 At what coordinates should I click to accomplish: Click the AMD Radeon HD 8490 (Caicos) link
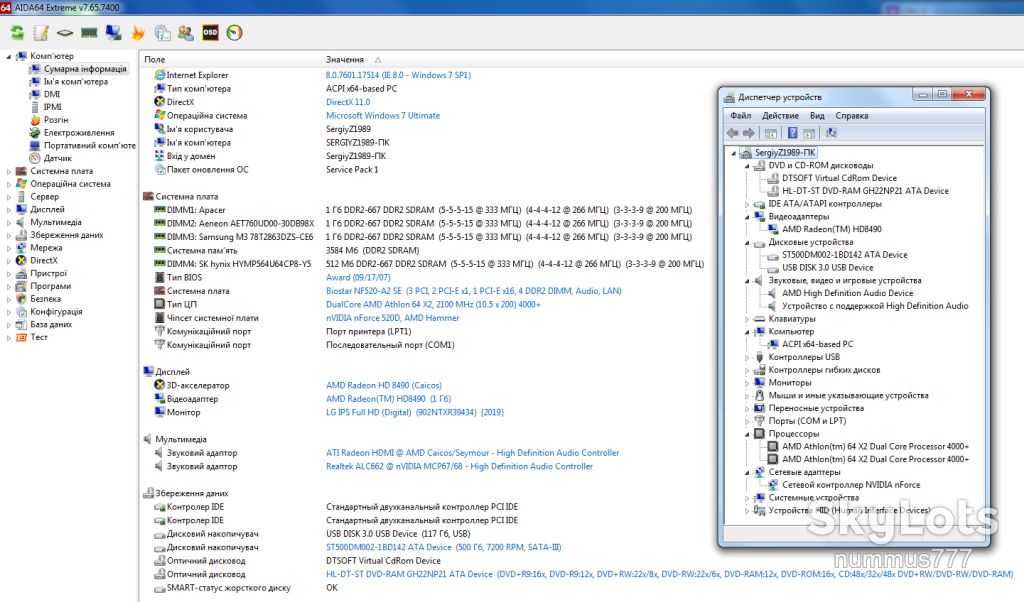click(x=384, y=386)
